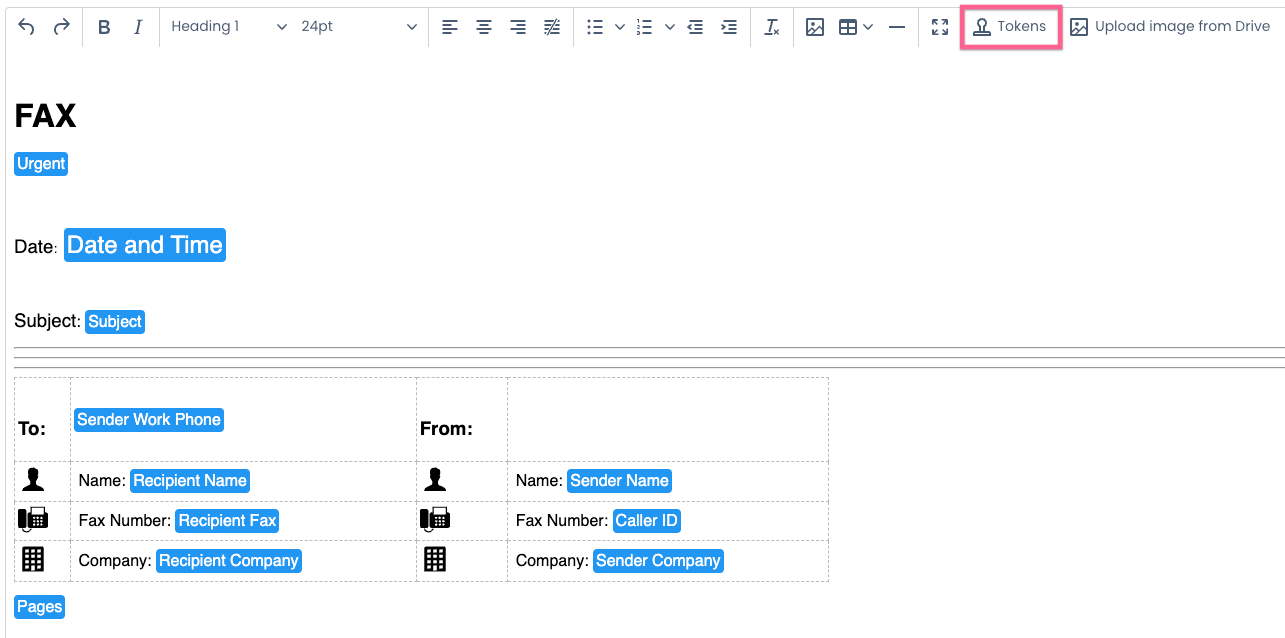Click the Redo arrow icon
Screen dimensions: 1285x638
[x=61, y=27]
